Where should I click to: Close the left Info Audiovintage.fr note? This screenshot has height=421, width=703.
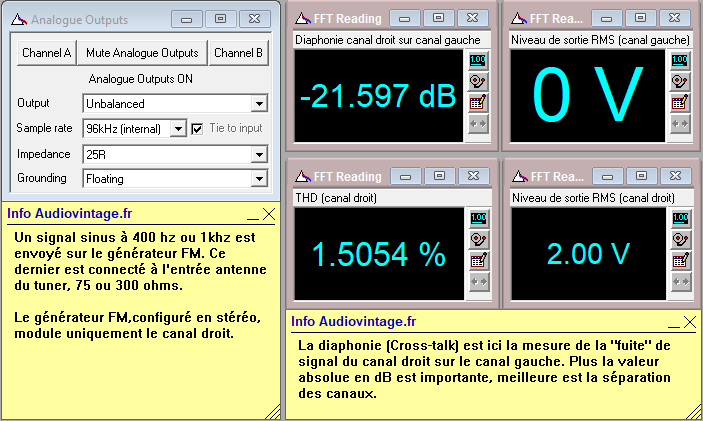(x=269, y=214)
